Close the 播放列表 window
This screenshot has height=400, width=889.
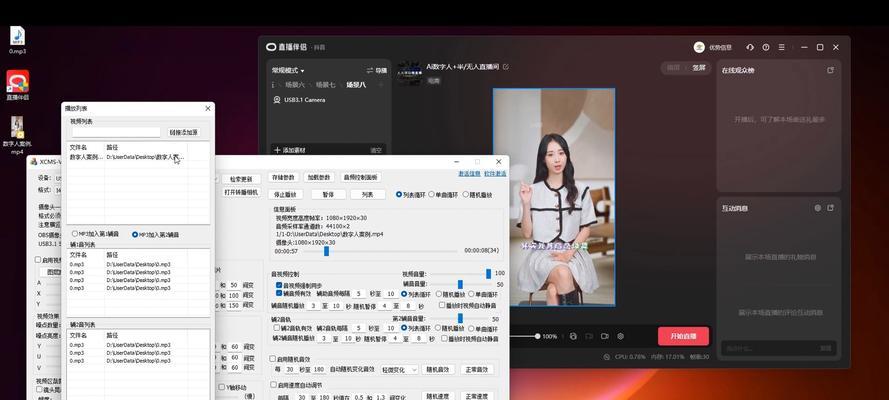click(208, 108)
